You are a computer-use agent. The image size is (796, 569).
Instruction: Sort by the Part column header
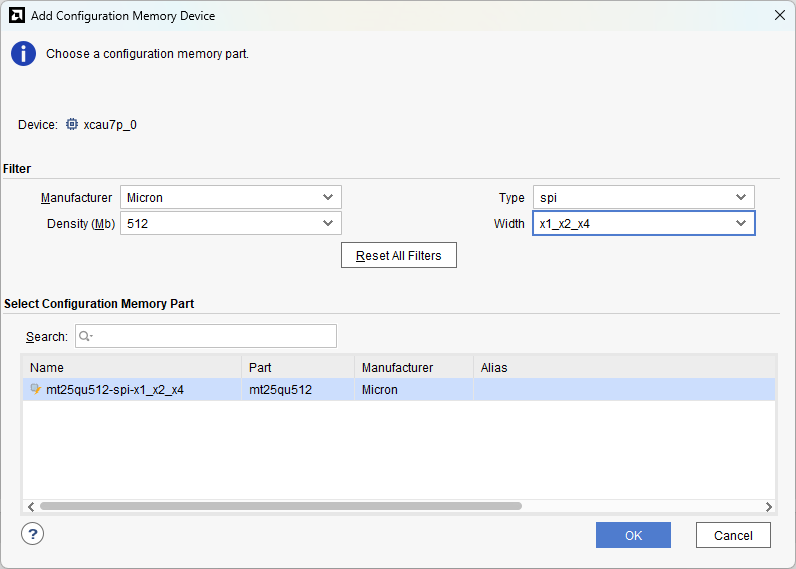click(x=298, y=367)
